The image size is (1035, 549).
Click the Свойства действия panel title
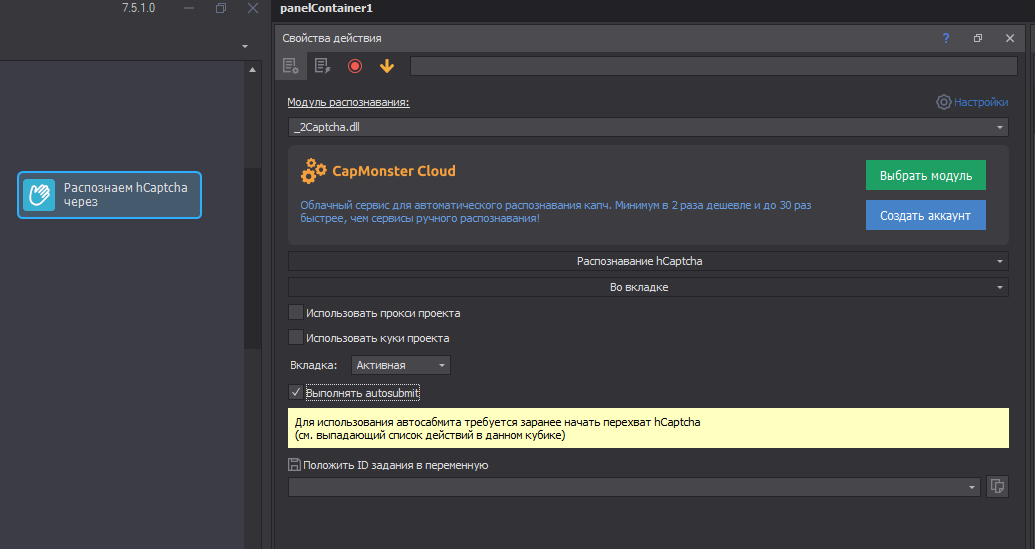tap(332, 38)
